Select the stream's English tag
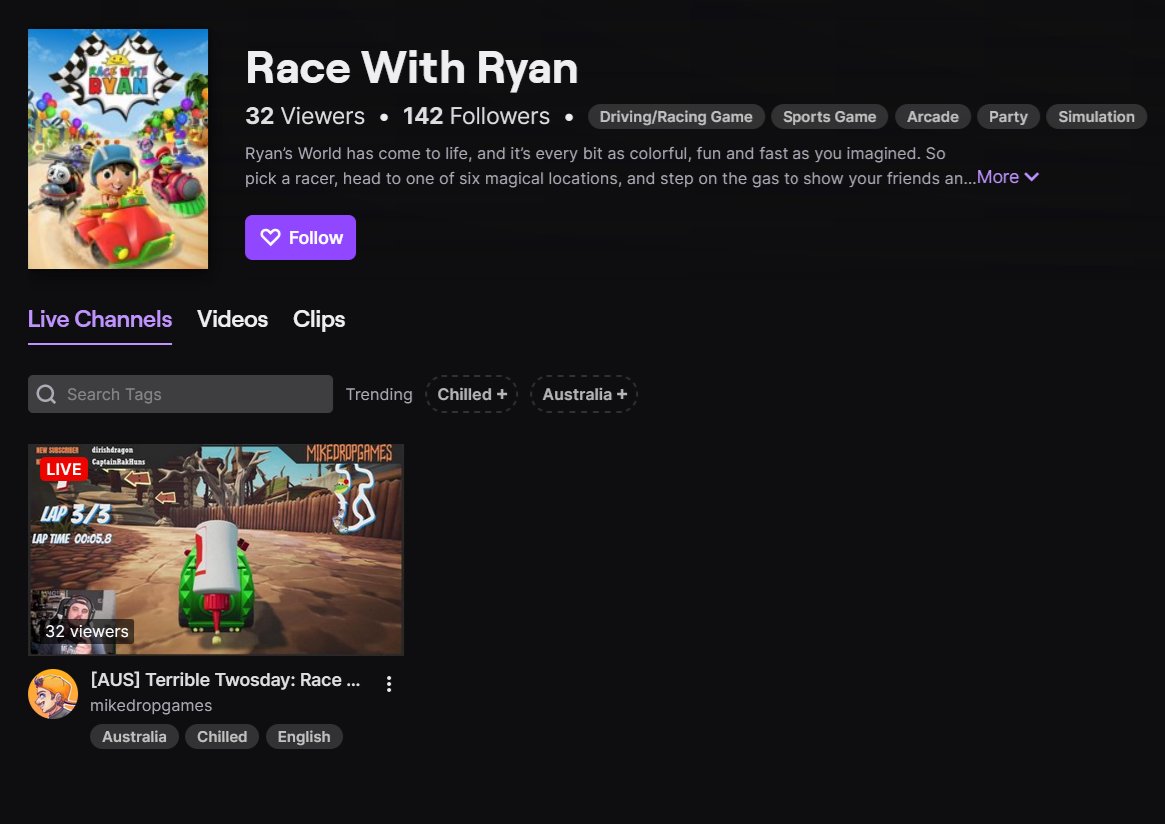 (x=304, y=736)
